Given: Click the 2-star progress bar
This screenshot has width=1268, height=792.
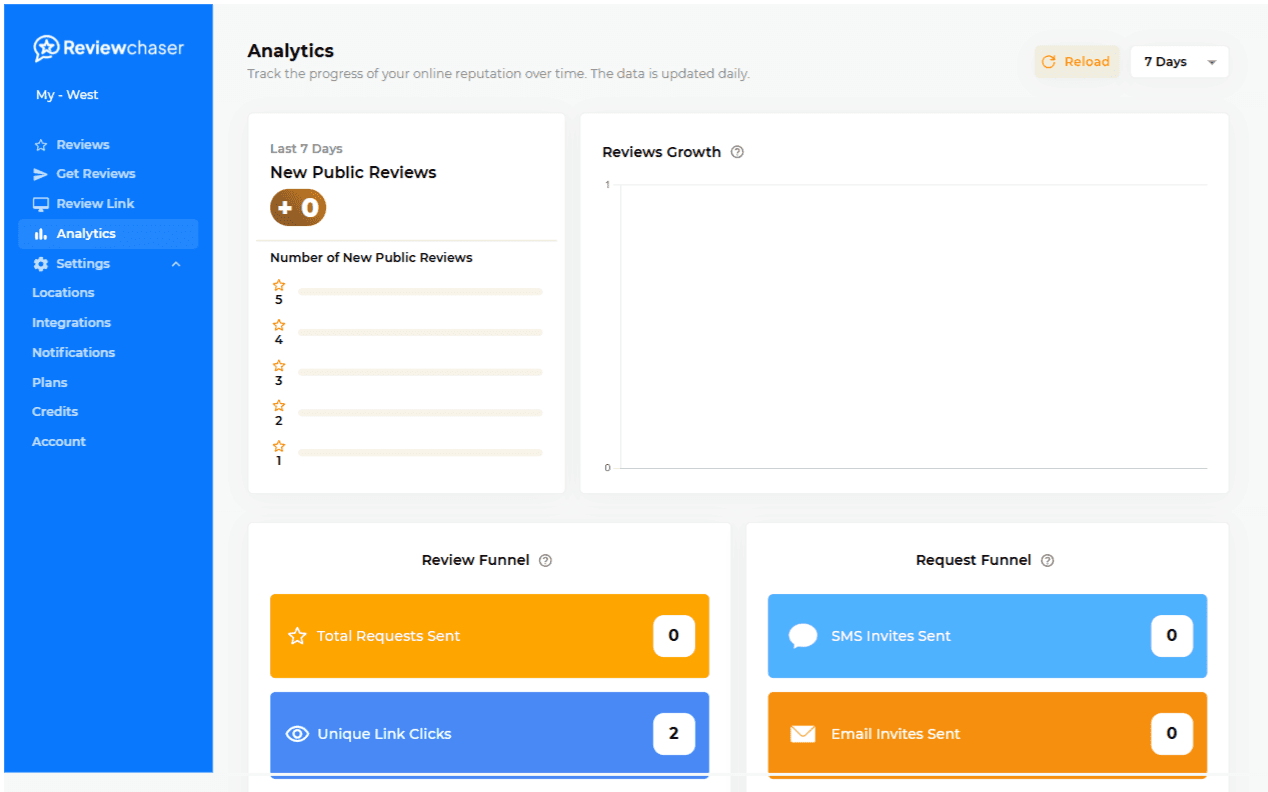Looking at the screenshot, I should 420,412.
